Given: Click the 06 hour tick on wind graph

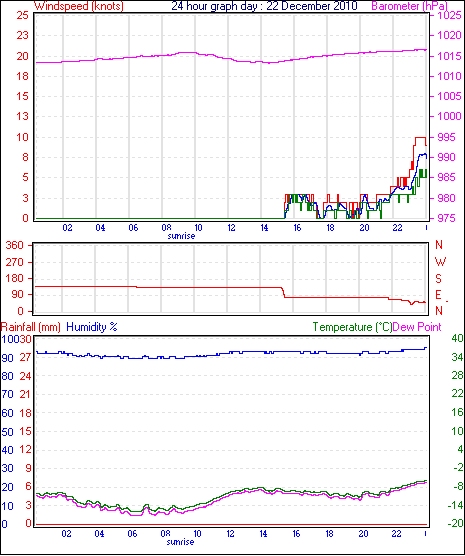Looking at the screenshot, I should pyautogui.click(x=133, y=228).
